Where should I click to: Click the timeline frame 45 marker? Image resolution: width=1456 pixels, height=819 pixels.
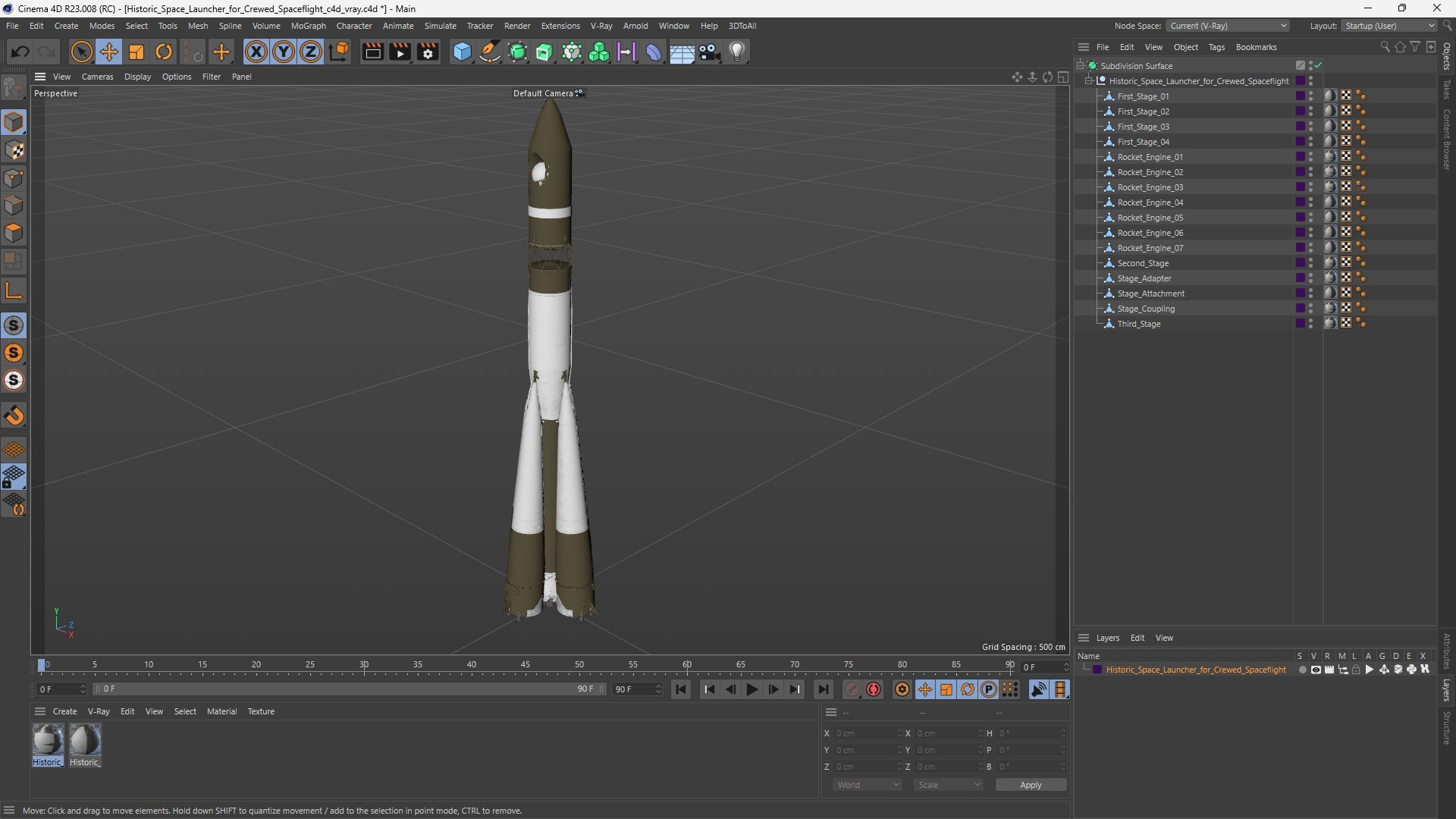[526, 665]
